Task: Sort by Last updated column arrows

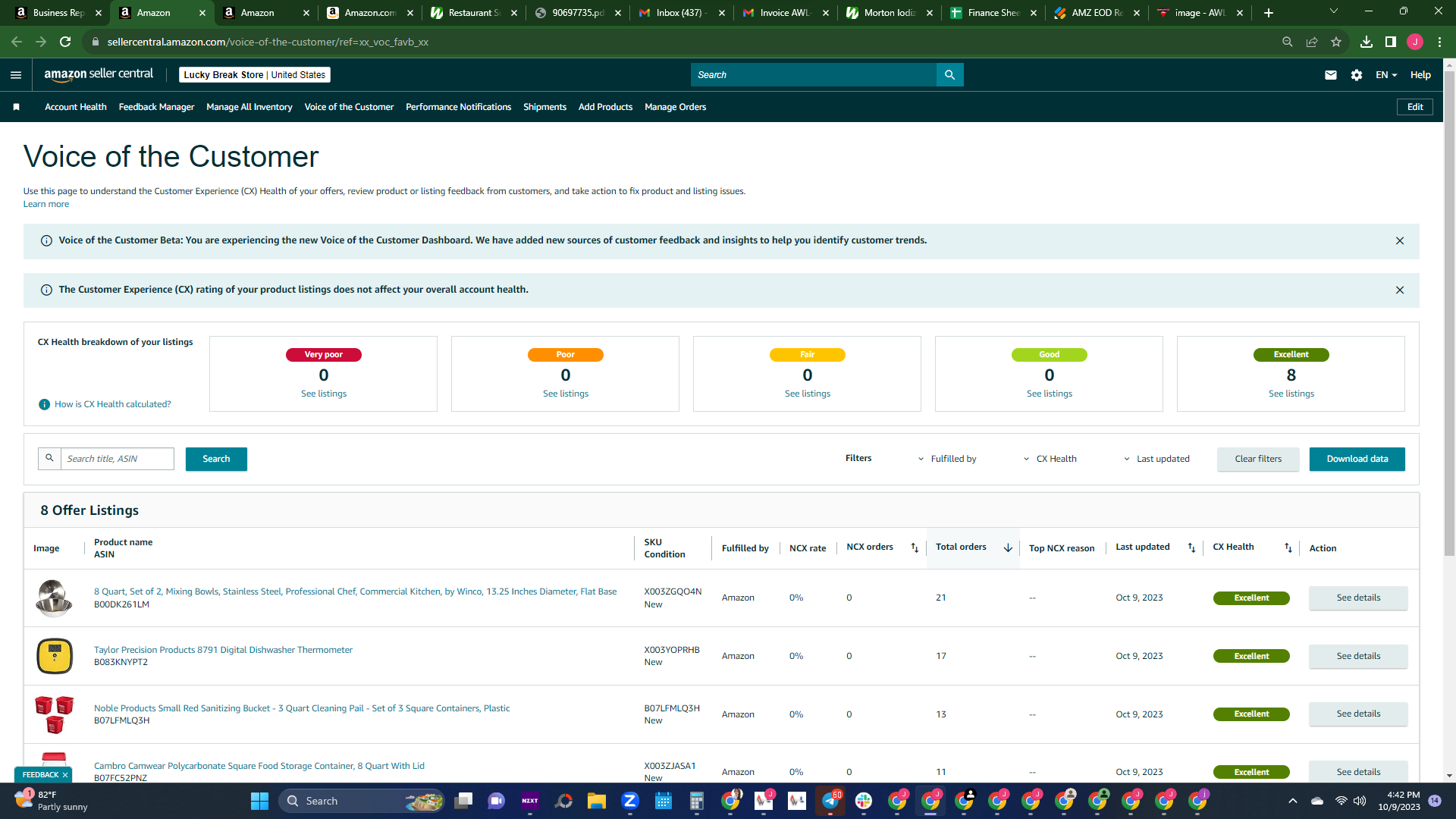Action: 1191,548
